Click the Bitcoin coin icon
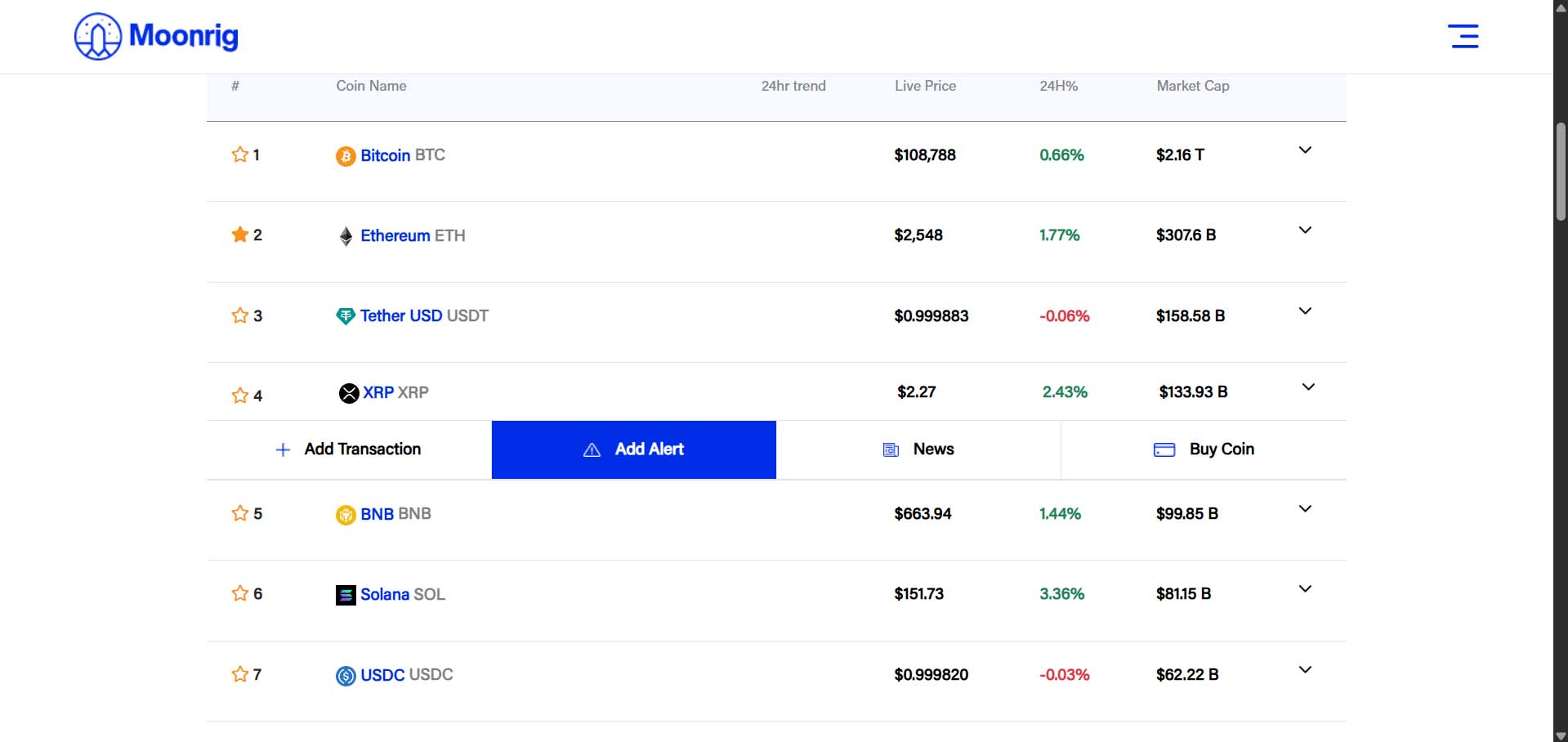The width and height of the screenshot is (1568, 742). [x=346, y=156]
